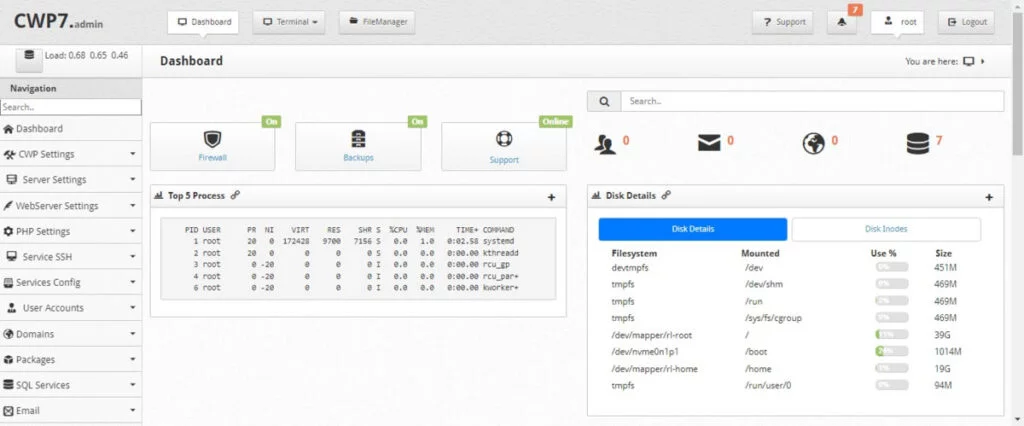
Task: Click the Logout button
Action: [x=966, y=22]
